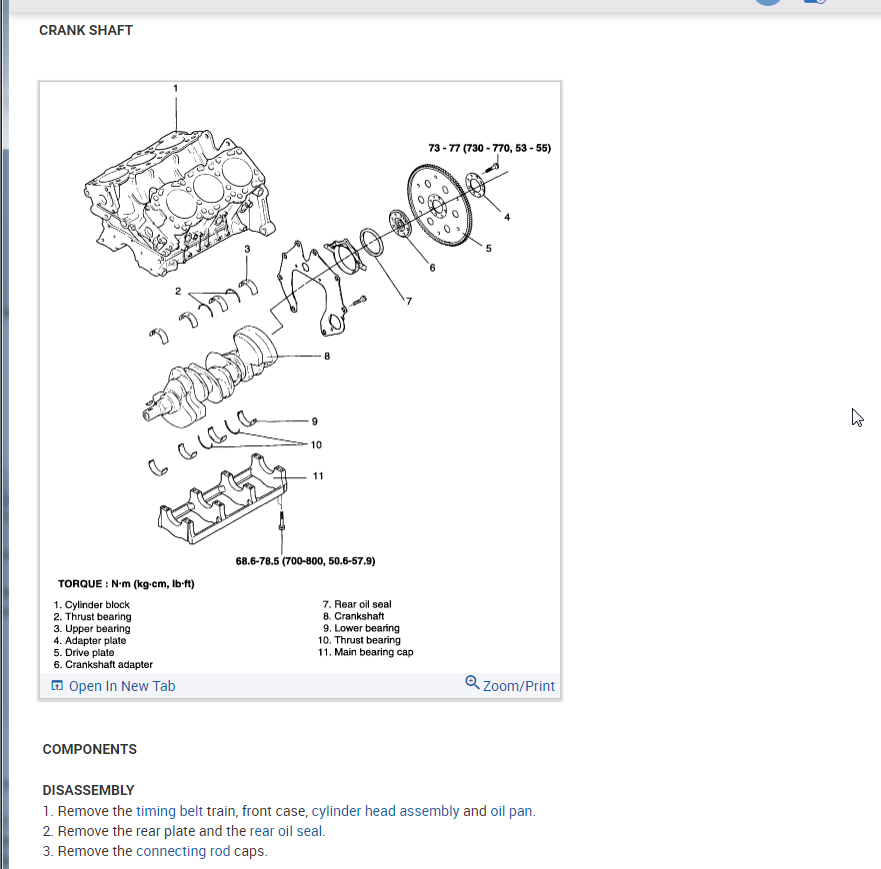Click the Open In New Tab window icon

[x=58, y=686]
